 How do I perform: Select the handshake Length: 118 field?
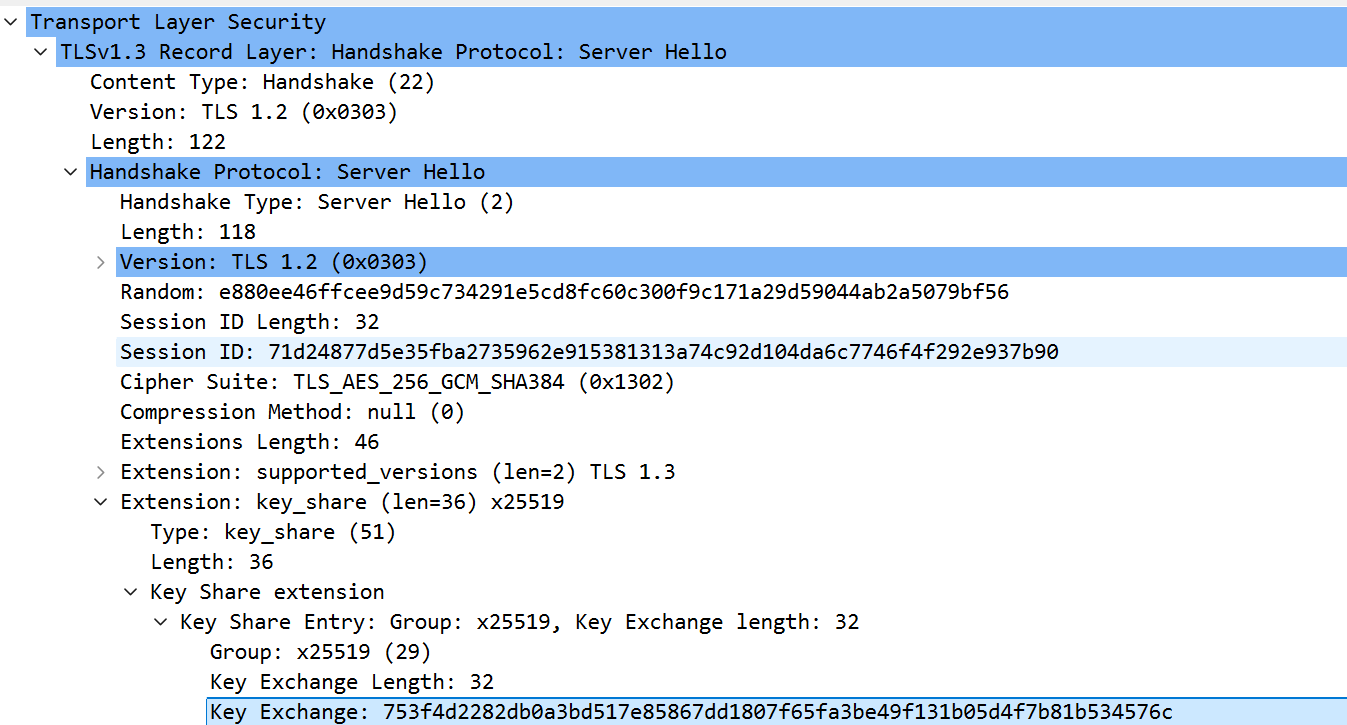pos(188,232)
